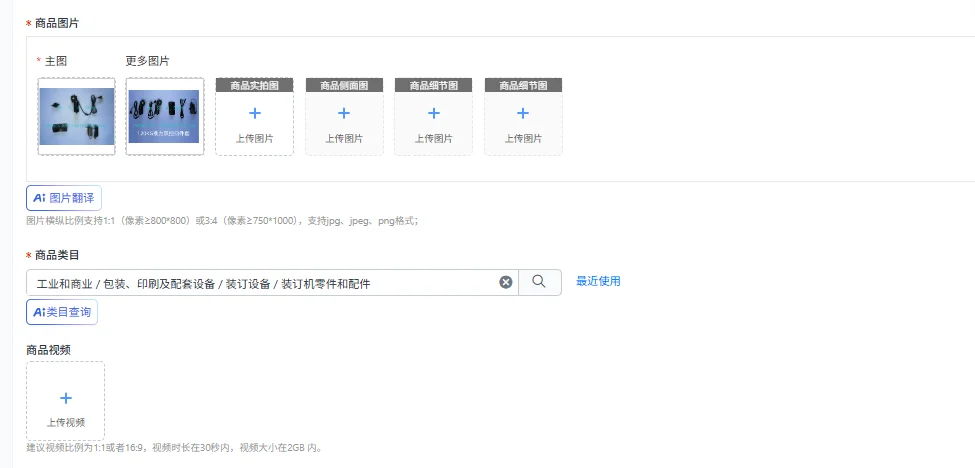Click the 商品图片 section label
Screen dimensions: 975x468
57,24
